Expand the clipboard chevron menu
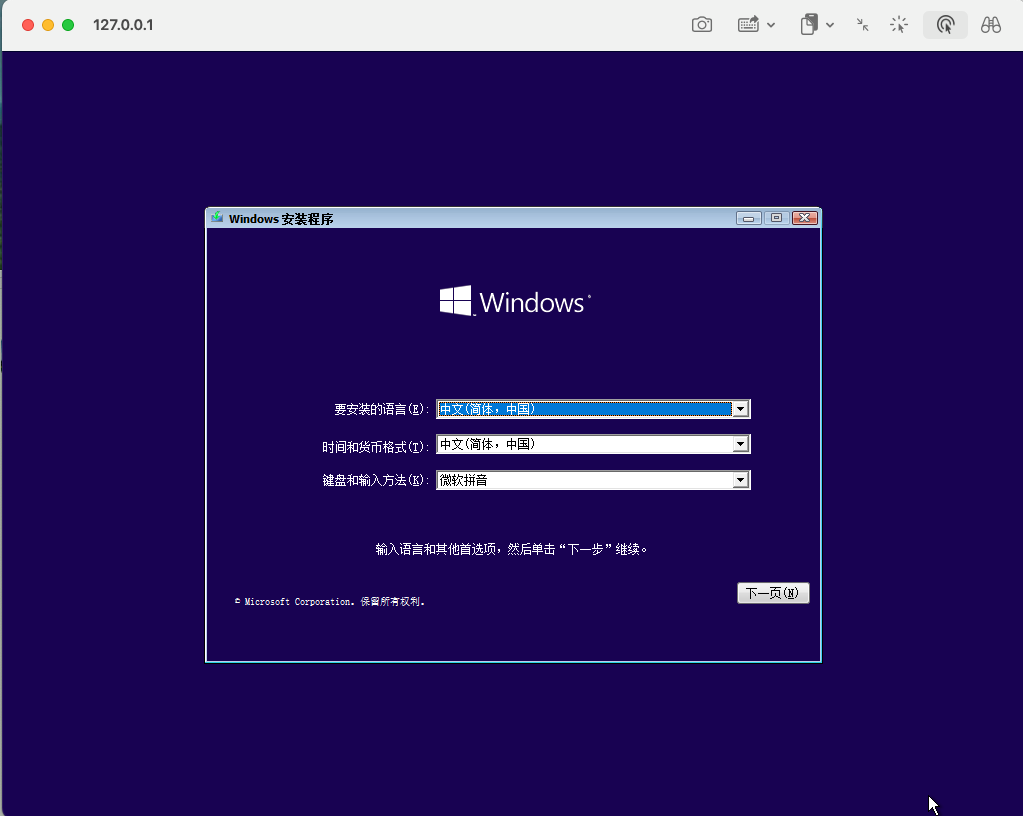Image resolution: width=1023 pixels, height=816 pixels. [x=830, y=26]
